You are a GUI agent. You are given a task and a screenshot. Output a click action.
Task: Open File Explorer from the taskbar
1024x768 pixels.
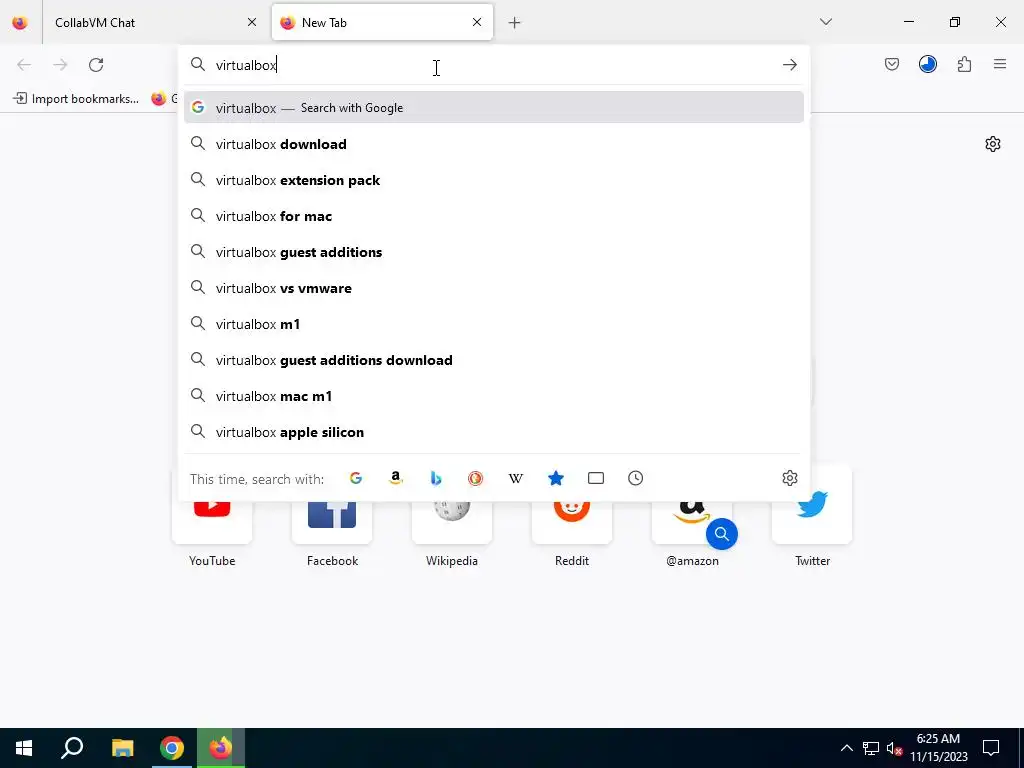pyautogui.click(x=122, y=748)
